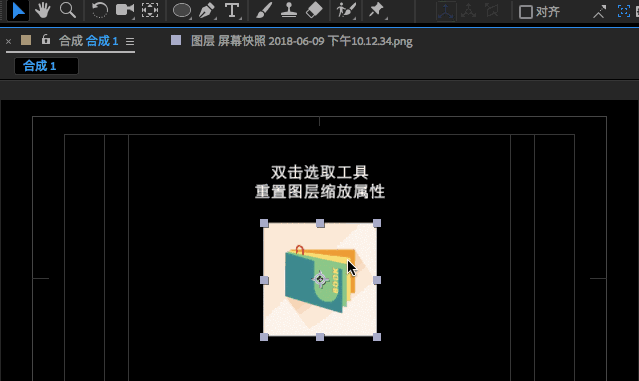The width and height of the screenshot is (639, 381).
Task: Enable the 对齐 snapping checkbox
Action: click(x=526, y=12)
